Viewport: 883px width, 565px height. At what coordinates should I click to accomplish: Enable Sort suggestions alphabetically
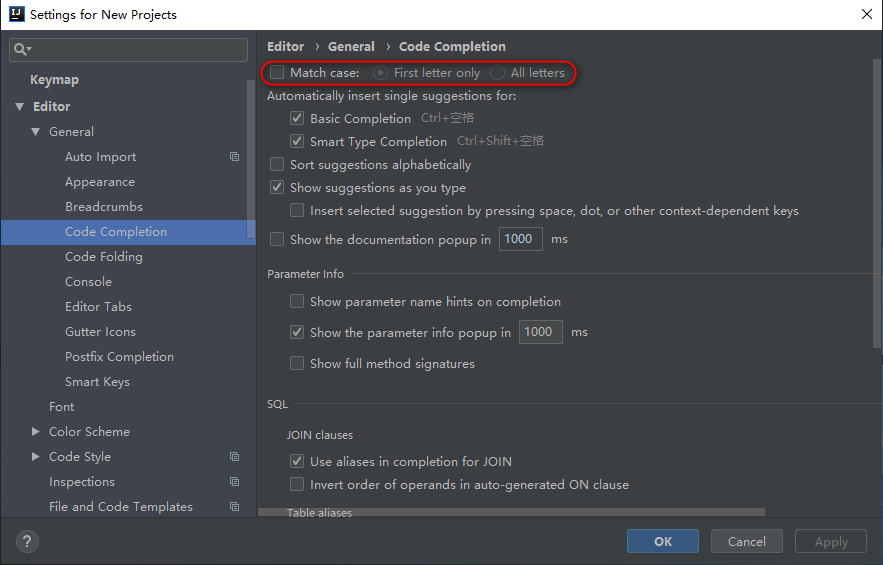click(277, 164)
